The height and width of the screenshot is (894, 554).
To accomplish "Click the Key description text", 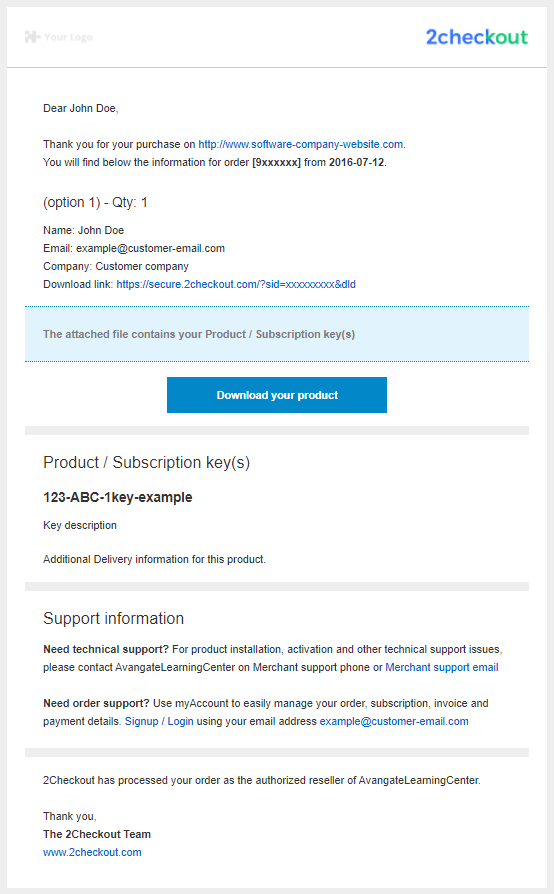I will [80, 525].
